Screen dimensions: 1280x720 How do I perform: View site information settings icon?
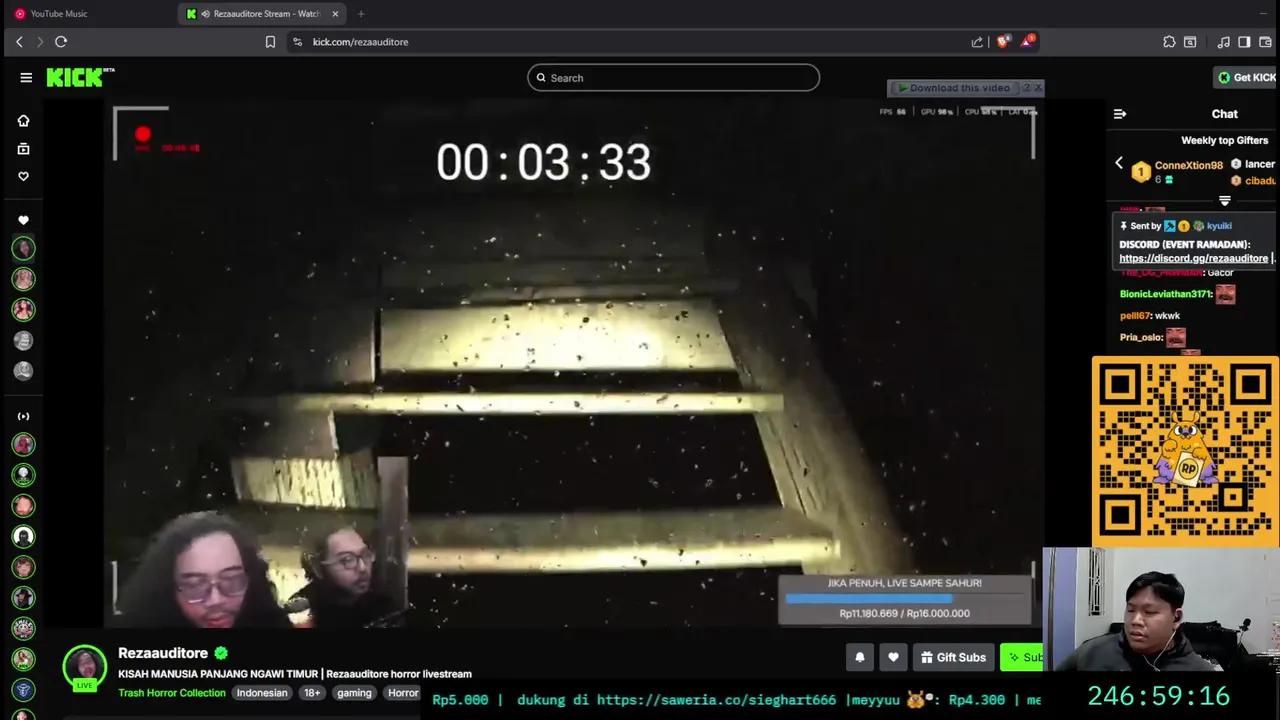(297, 42)
